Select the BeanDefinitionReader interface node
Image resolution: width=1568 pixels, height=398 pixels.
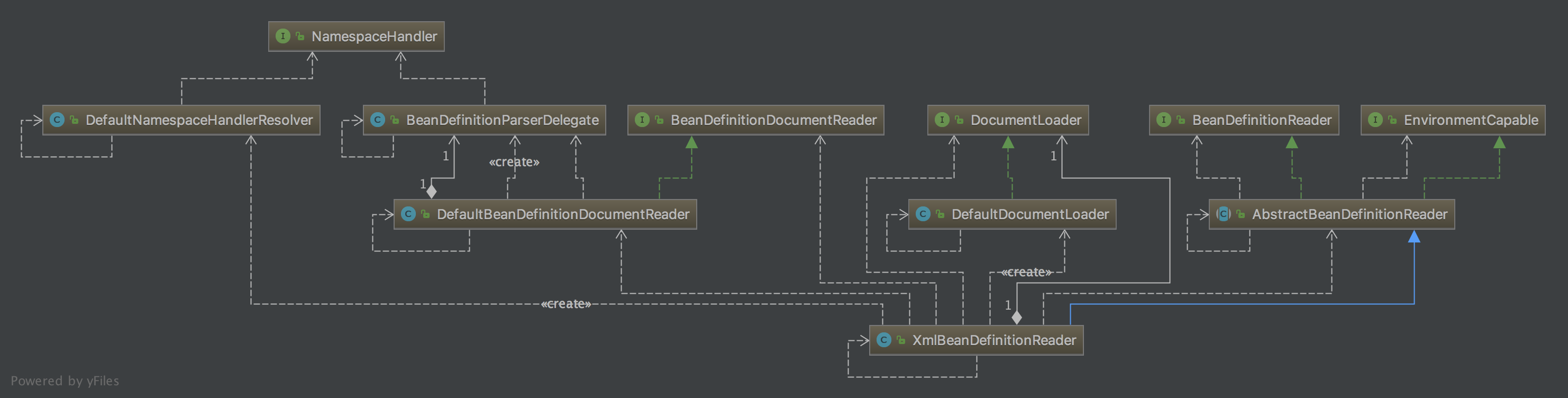point(1244,120)
